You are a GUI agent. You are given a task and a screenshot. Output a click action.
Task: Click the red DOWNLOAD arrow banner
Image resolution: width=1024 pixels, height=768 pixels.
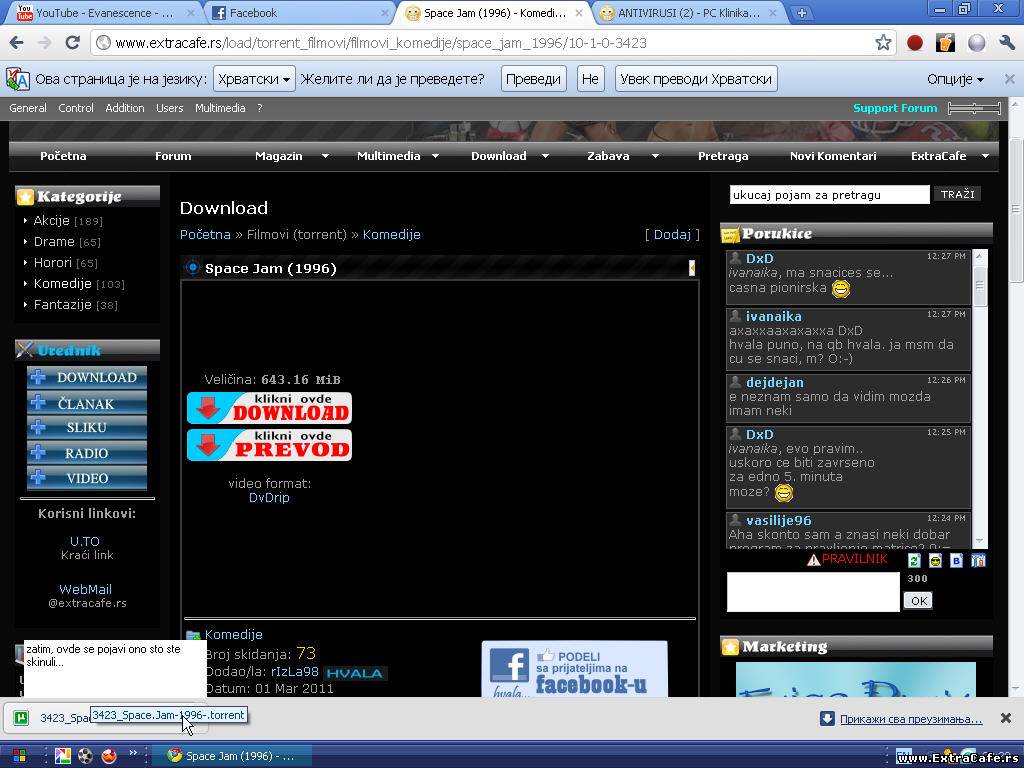click(x=269, y=408)
